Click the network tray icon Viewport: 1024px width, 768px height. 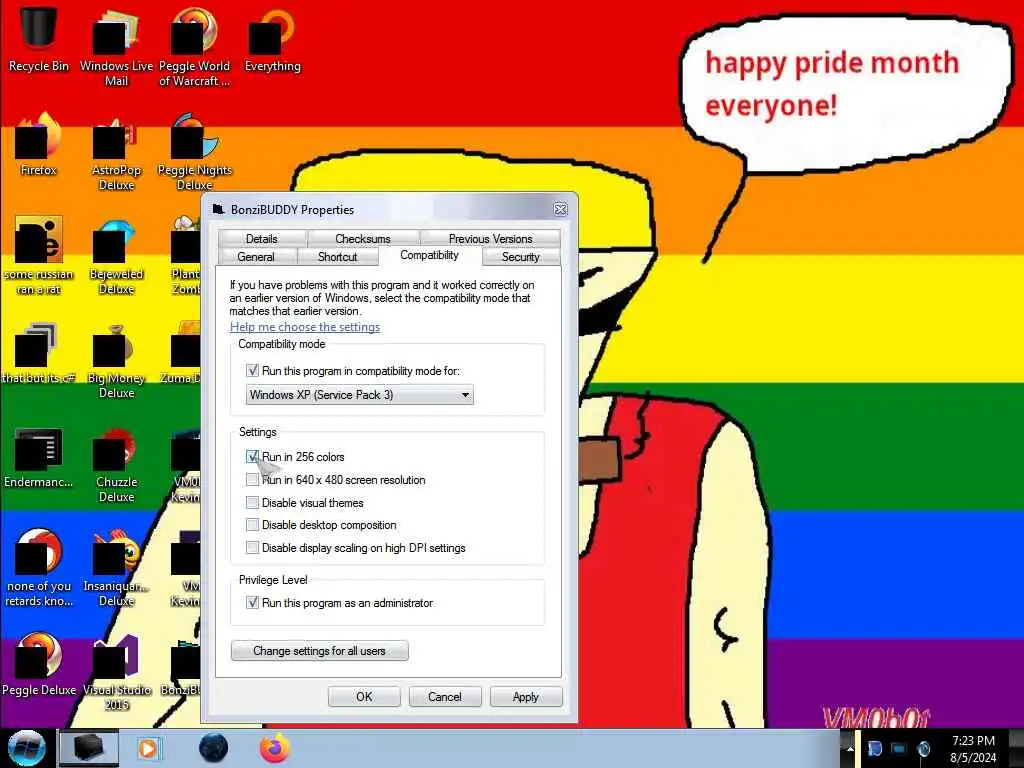click(x=899, y=748)
